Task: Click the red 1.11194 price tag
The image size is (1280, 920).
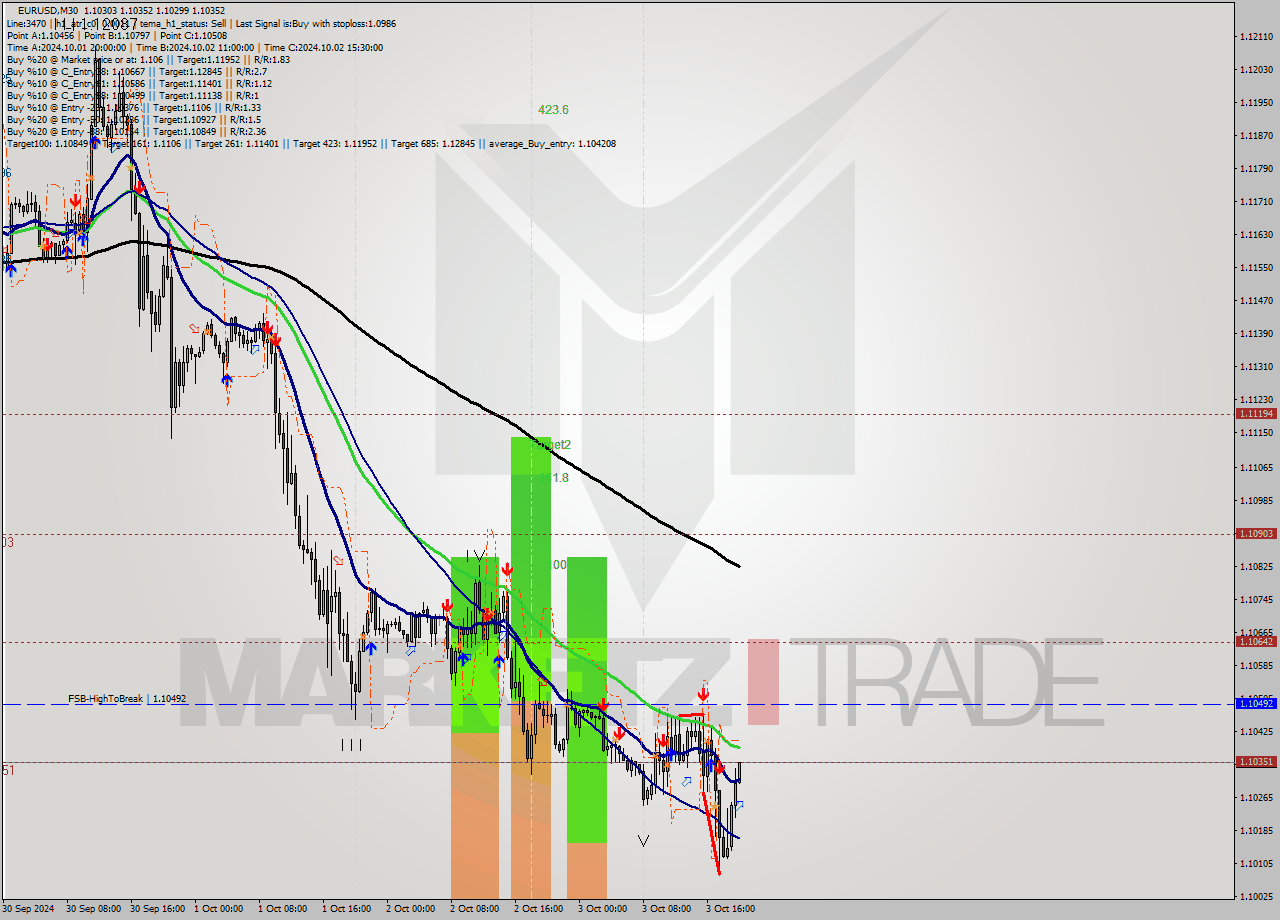Action: (1256, 413)
